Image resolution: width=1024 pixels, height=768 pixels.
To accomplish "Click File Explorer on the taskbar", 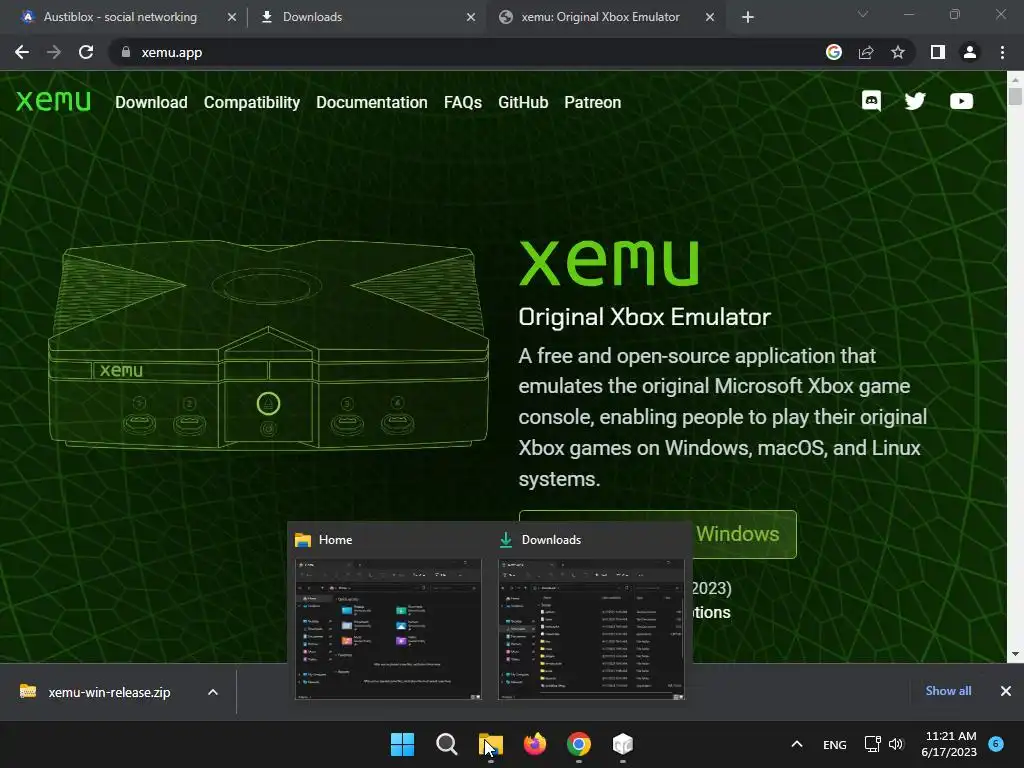I will tap(490, 744).
